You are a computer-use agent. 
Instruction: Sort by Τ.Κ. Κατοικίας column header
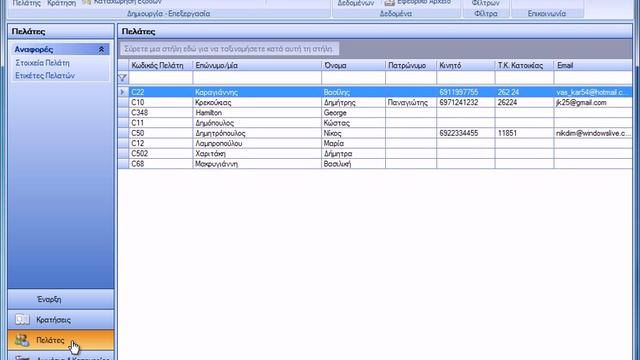click(x=524, y=65)
